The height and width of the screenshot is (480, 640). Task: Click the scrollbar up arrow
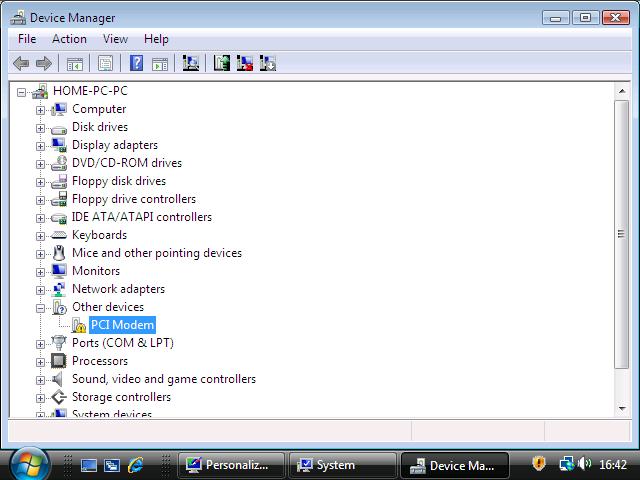pyautogui.click(x=622, y=91)
